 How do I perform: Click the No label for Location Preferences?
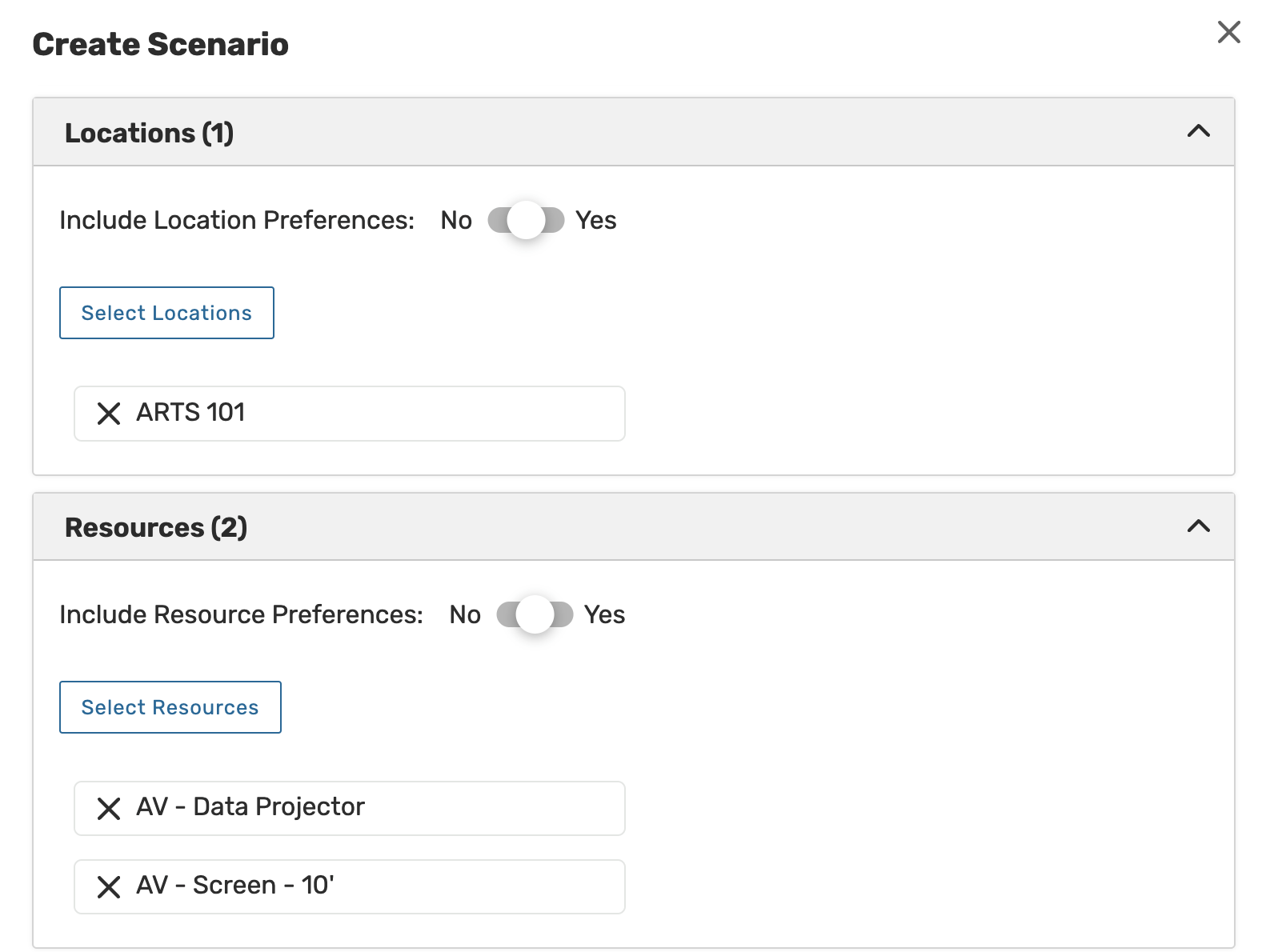tap(456, 220)
